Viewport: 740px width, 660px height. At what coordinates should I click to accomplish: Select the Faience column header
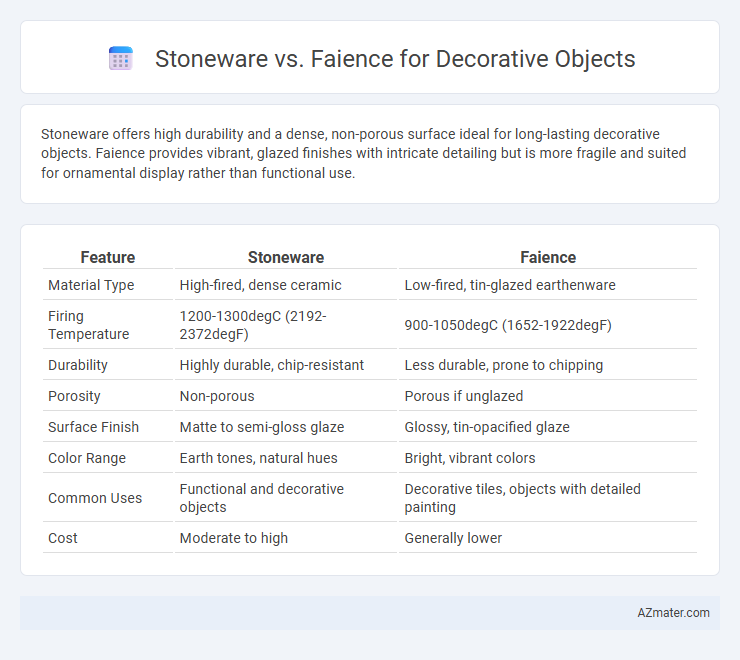(x=548, y=257)
